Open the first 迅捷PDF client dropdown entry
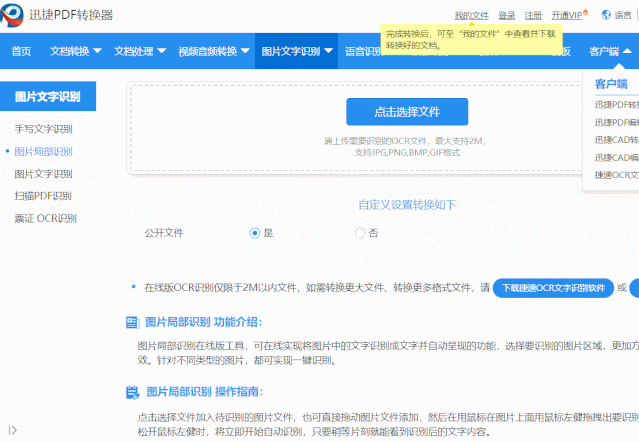 (x=617, y=105)
